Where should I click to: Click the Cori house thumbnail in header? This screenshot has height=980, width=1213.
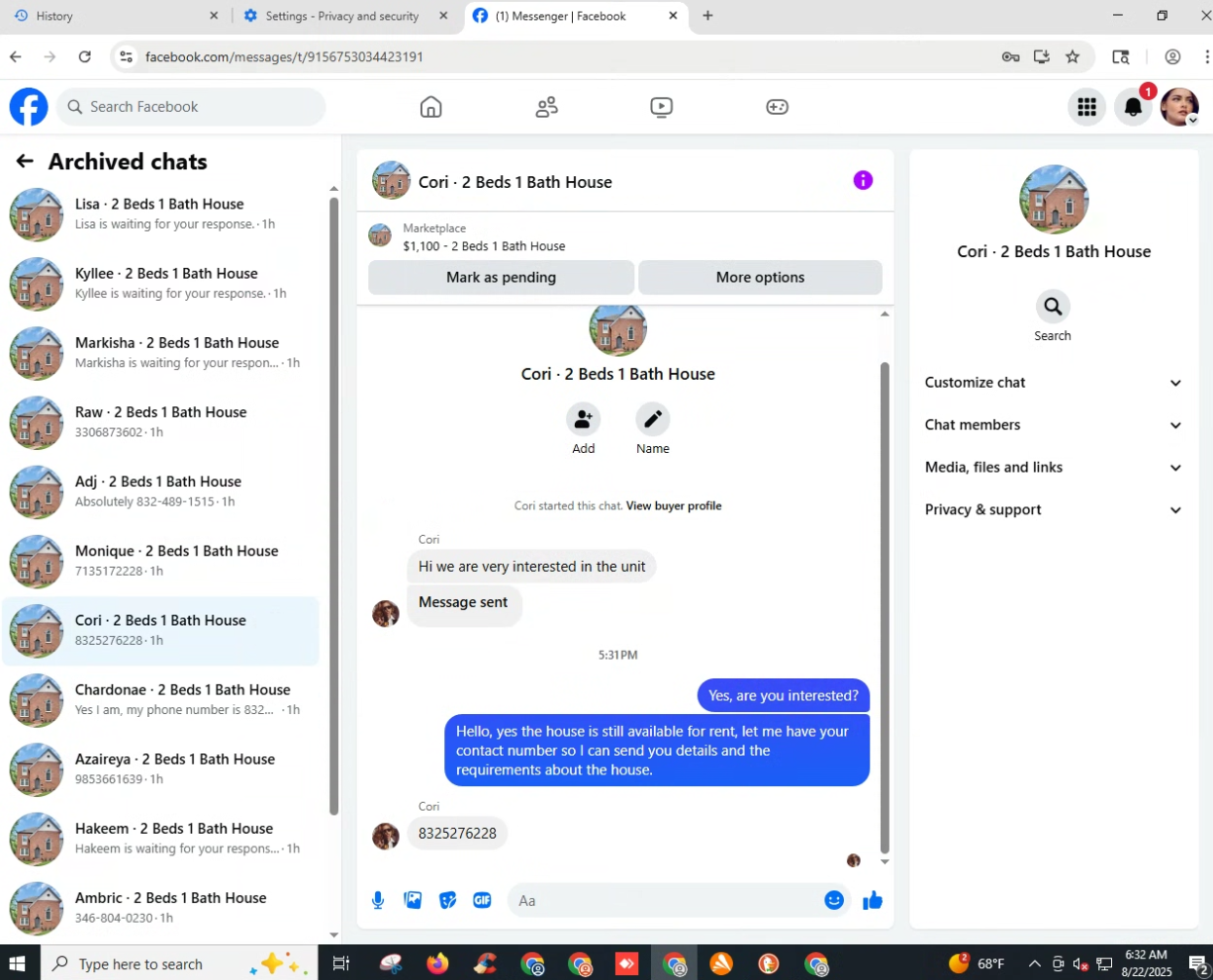tap(391, 181)
